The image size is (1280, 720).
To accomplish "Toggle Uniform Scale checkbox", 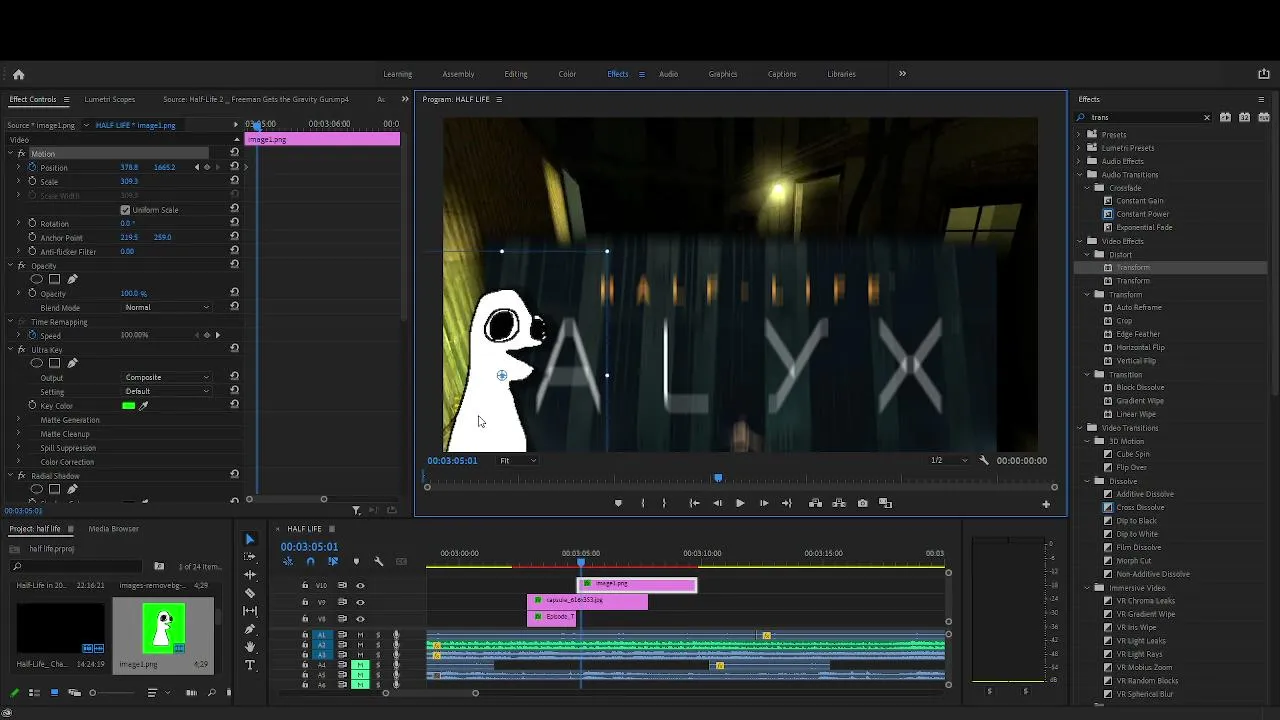I will tap(125, 210).
